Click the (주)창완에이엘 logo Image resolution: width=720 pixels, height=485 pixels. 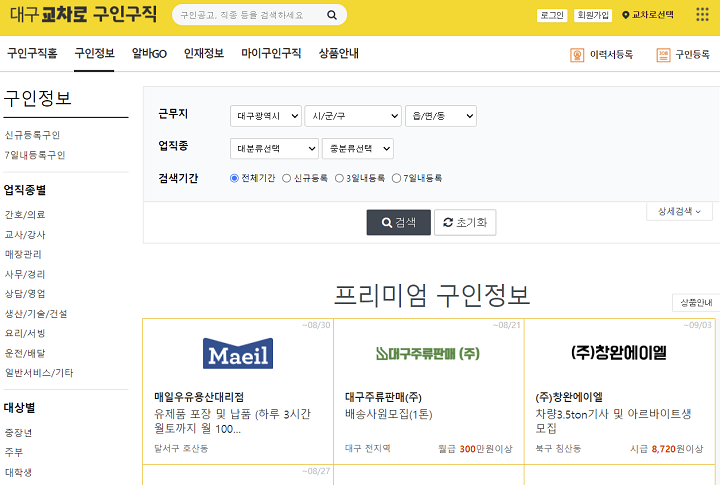click(619, 353)
